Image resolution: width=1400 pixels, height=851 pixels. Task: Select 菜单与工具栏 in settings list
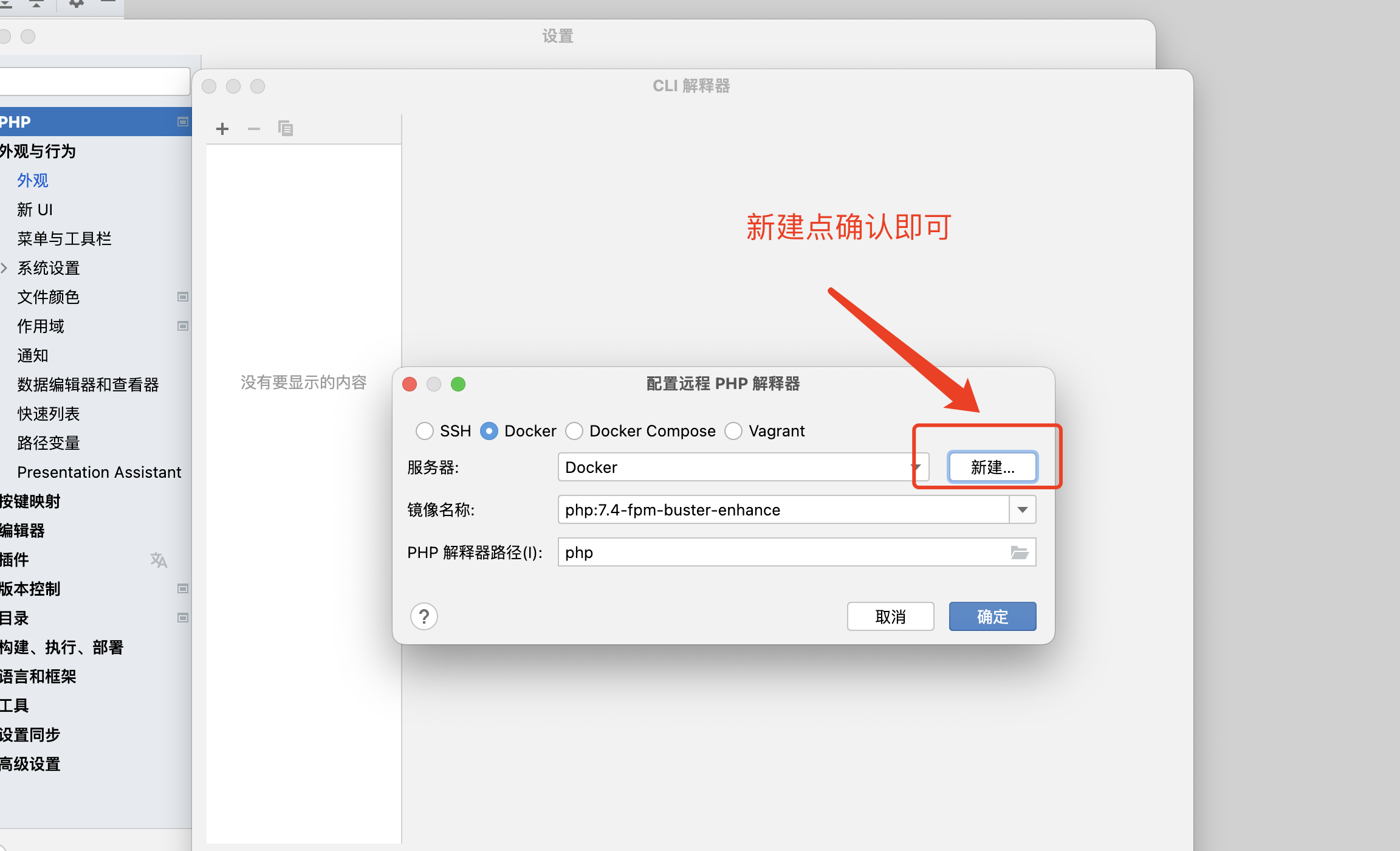(64, 239)
